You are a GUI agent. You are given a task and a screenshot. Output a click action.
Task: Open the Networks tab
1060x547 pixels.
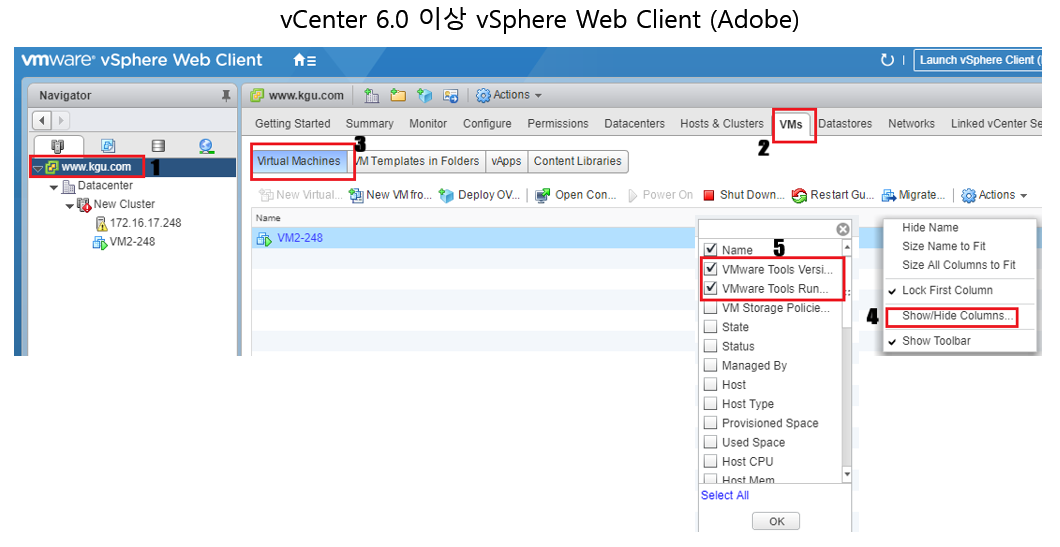coord(911,124)
